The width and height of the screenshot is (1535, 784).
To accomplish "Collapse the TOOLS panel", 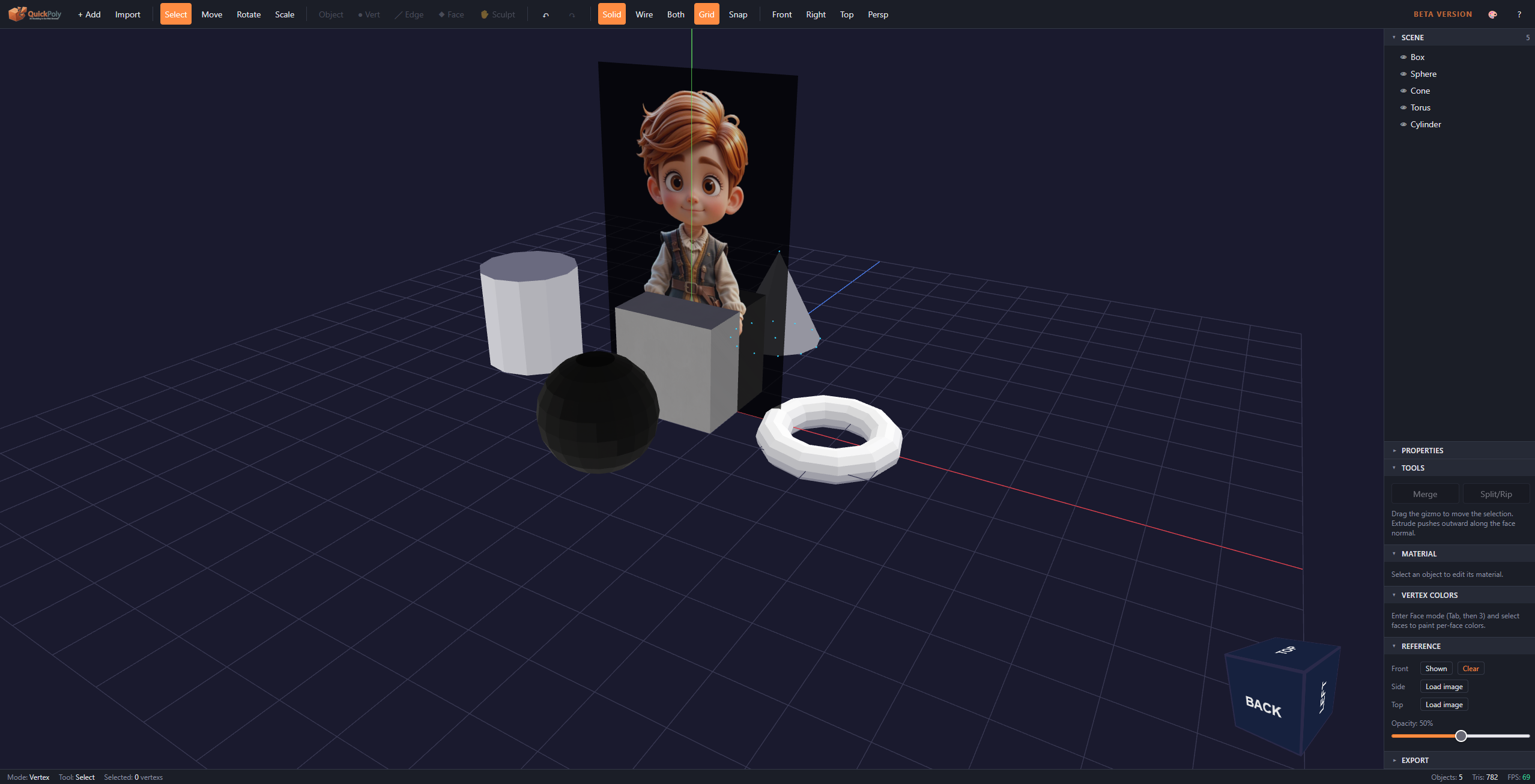I will (x=1459, y=468).
